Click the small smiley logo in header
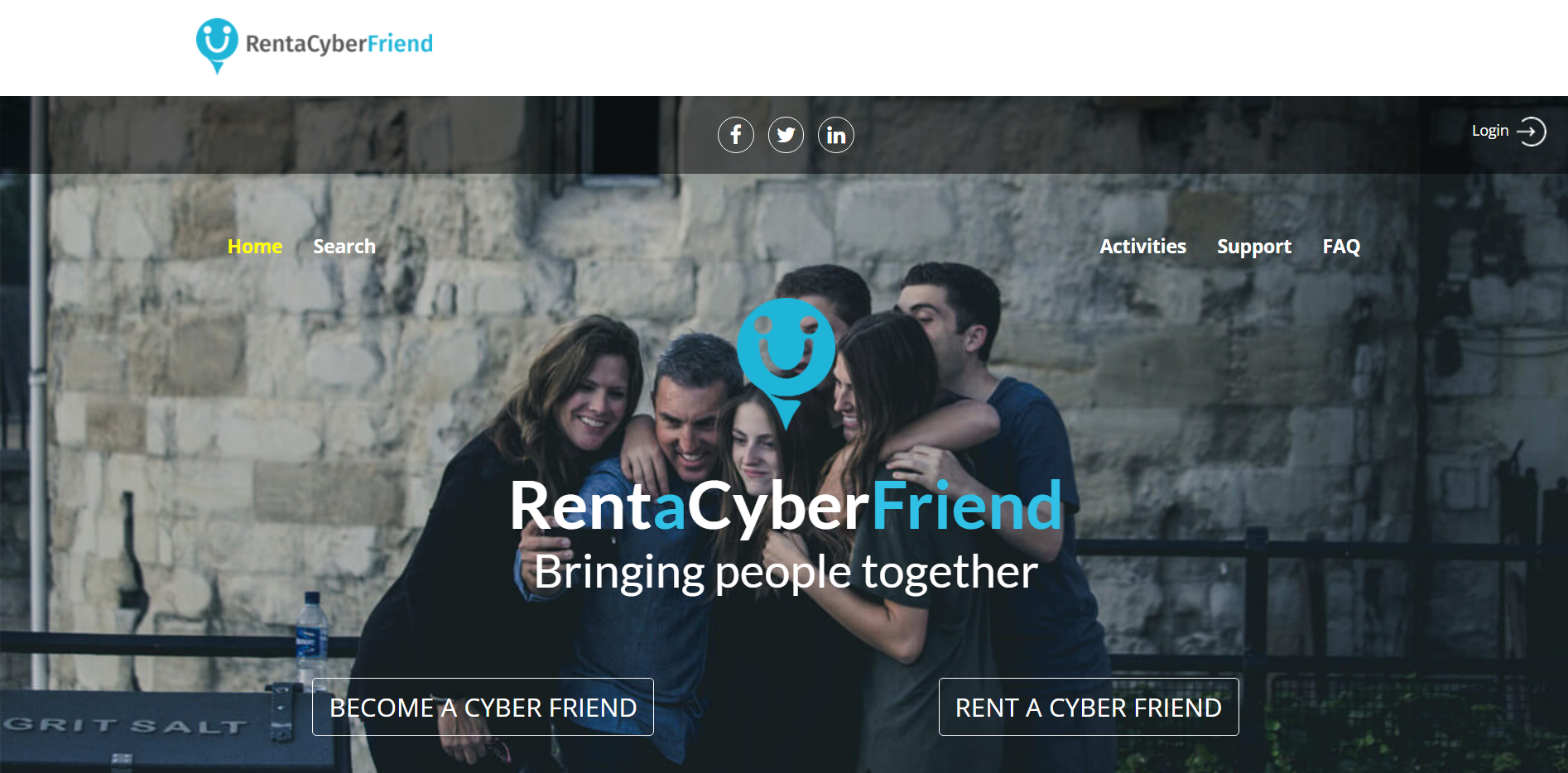1568x773 pixels. [x=217, y=46]
